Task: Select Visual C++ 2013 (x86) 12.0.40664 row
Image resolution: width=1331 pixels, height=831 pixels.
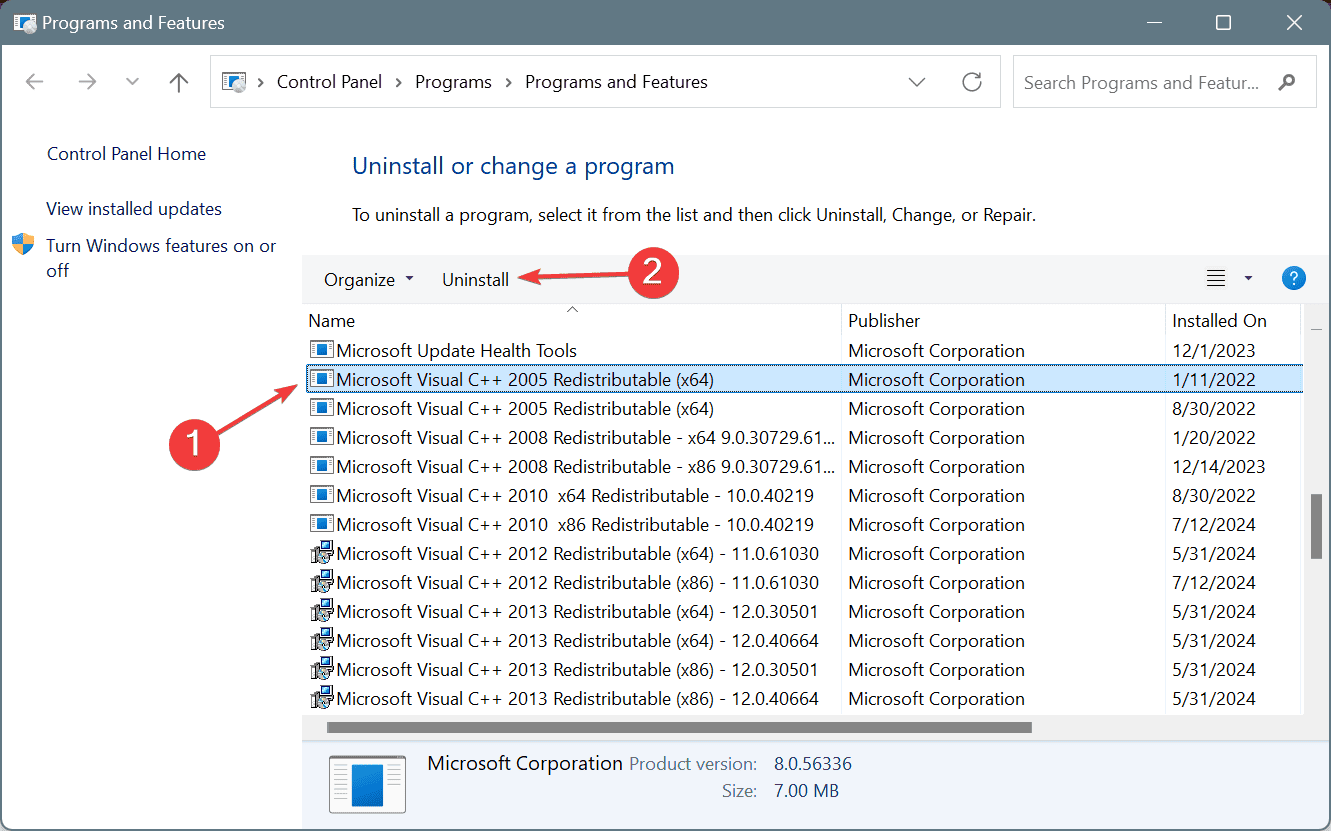Action: [x=802, y=699]
